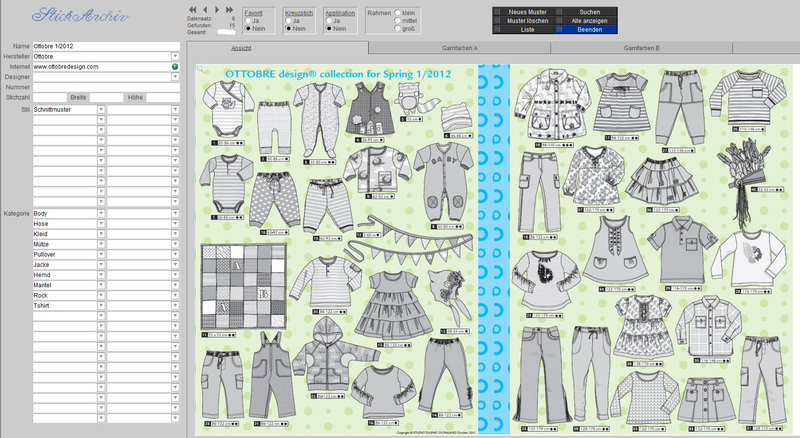This screenshot has height=438, width=800.
Task: Switch to the Garnfarben A tab
Action: point(460,48)
